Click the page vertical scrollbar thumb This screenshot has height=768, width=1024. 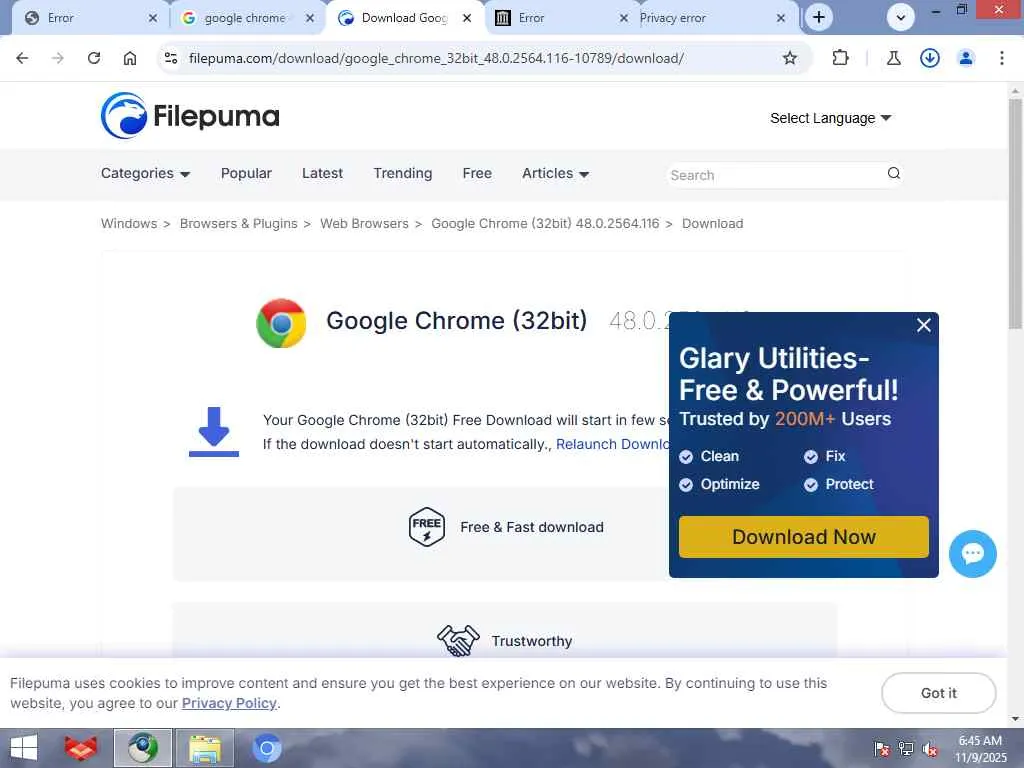click(1015, 214)
